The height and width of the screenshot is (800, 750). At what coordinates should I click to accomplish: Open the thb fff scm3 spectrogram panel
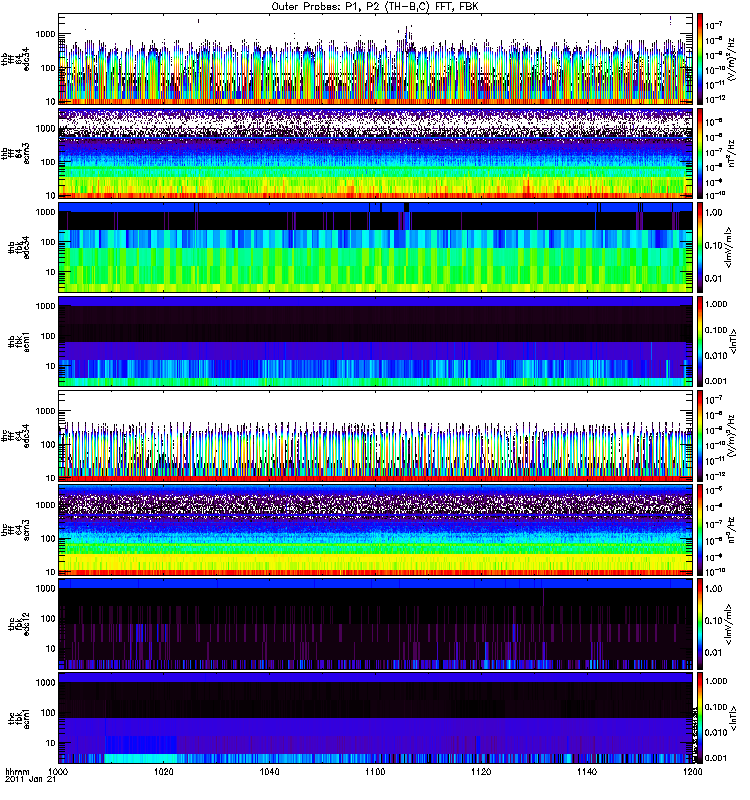coord(375,153)
